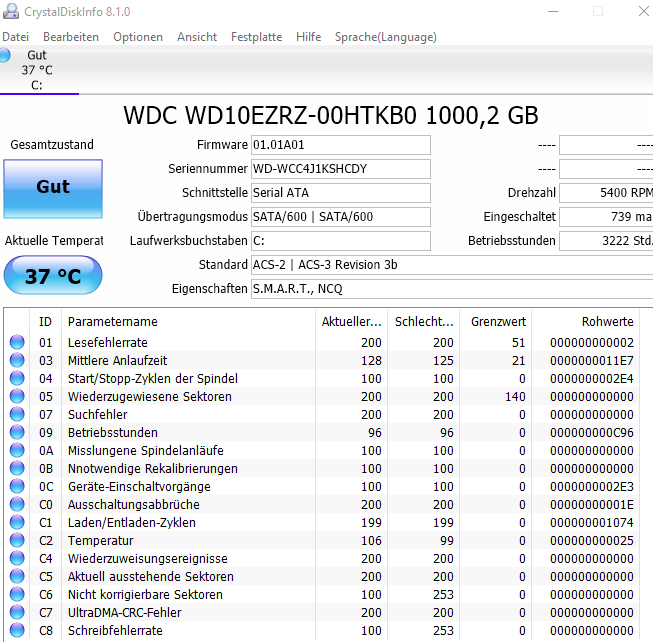Image resolution: width=653 pixels, height=642 pixels.
Task: Click status orb for Nnotwendige Rekalibrierungen
Action: tap(17, 468)
